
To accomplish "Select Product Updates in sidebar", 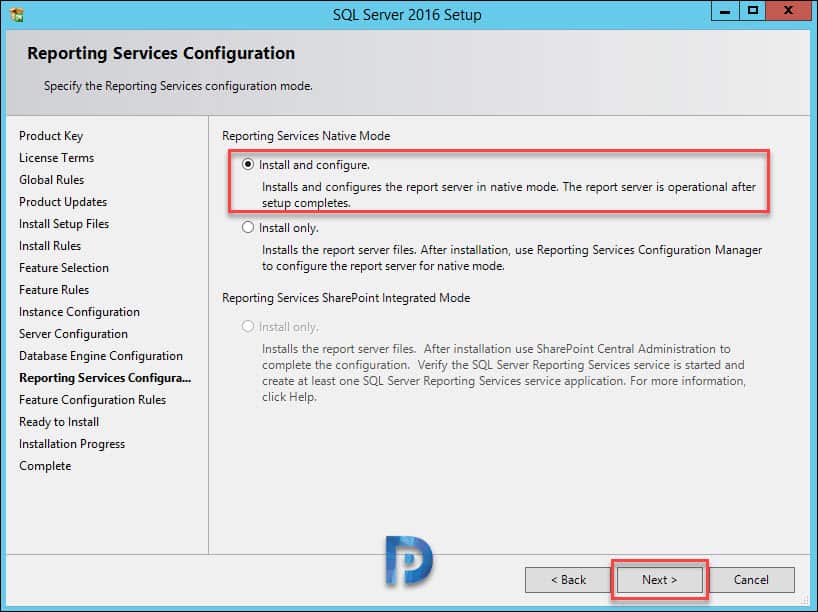I will point(63,201).
